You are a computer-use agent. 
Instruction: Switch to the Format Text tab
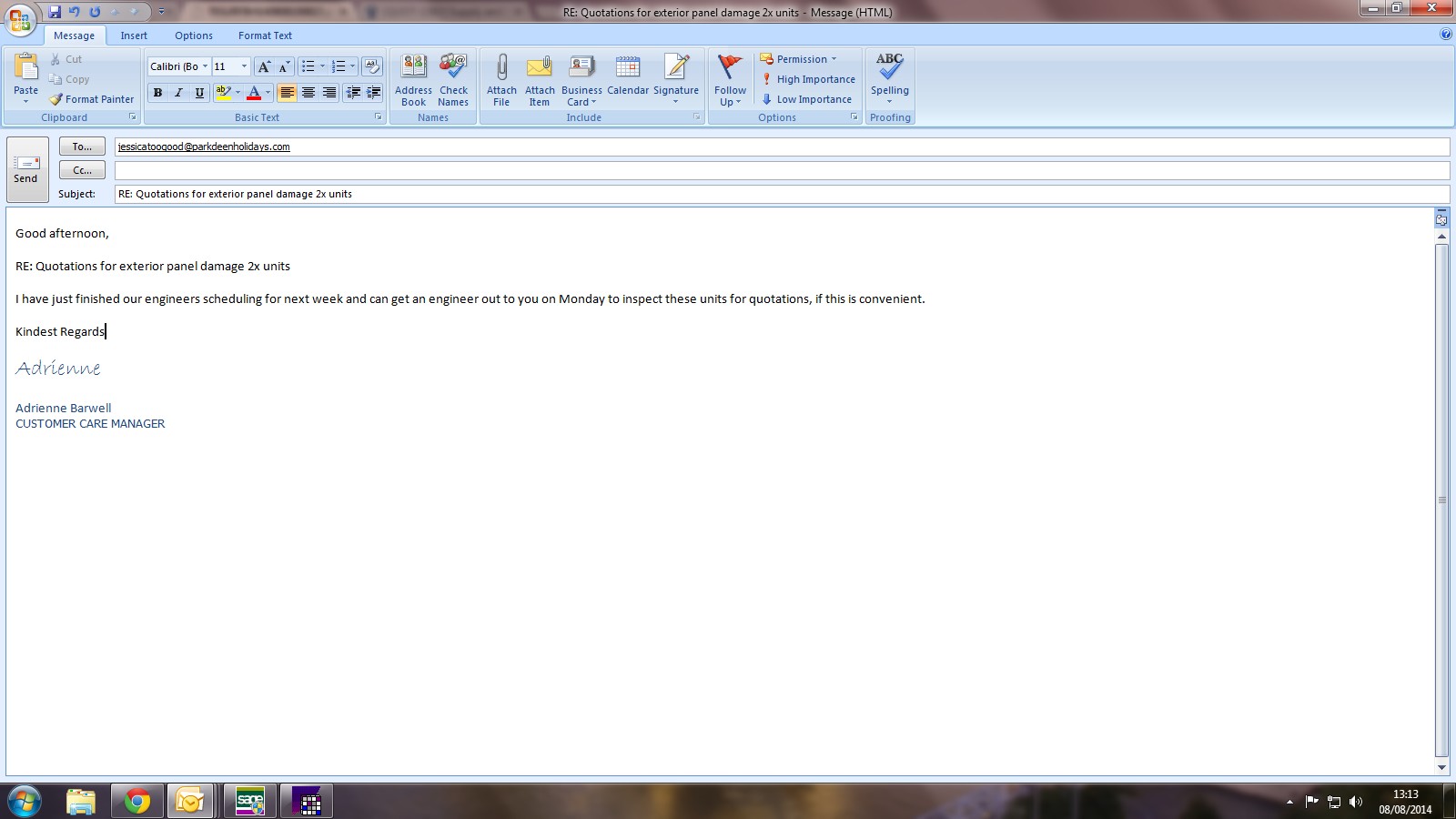point(265,35)
